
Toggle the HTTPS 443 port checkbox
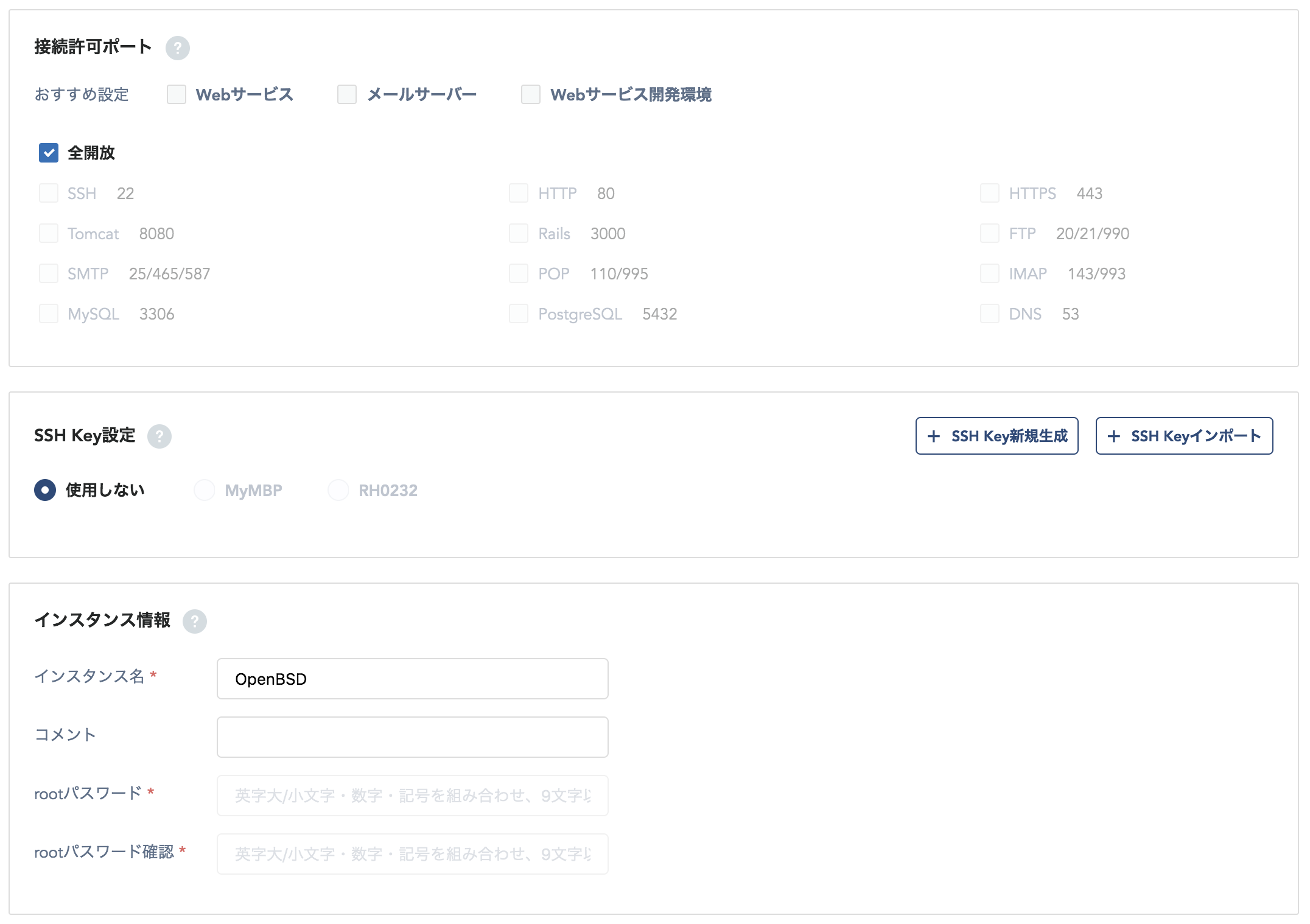pos(990,193)
